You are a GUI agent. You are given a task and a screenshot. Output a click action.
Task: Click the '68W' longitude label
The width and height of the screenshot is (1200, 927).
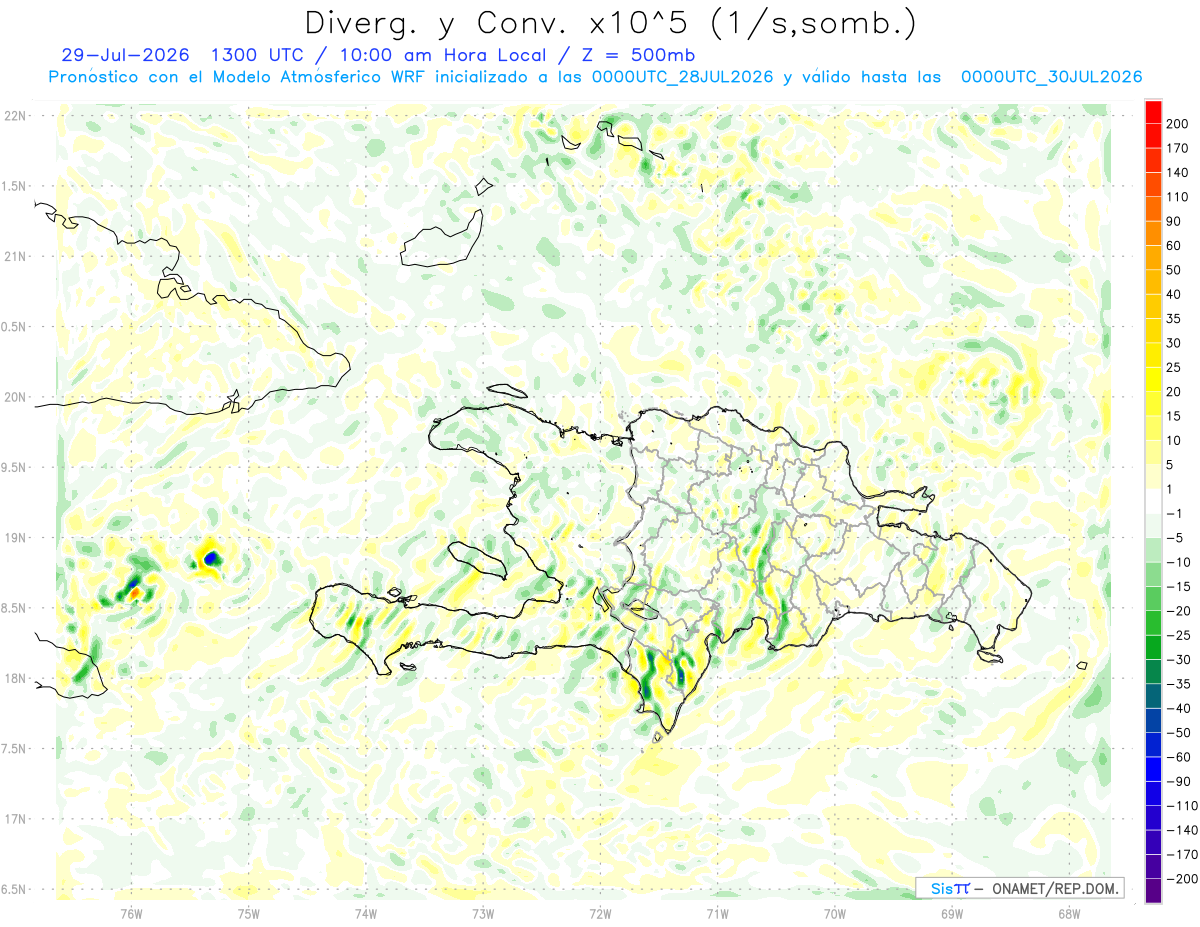point(1069,913)
